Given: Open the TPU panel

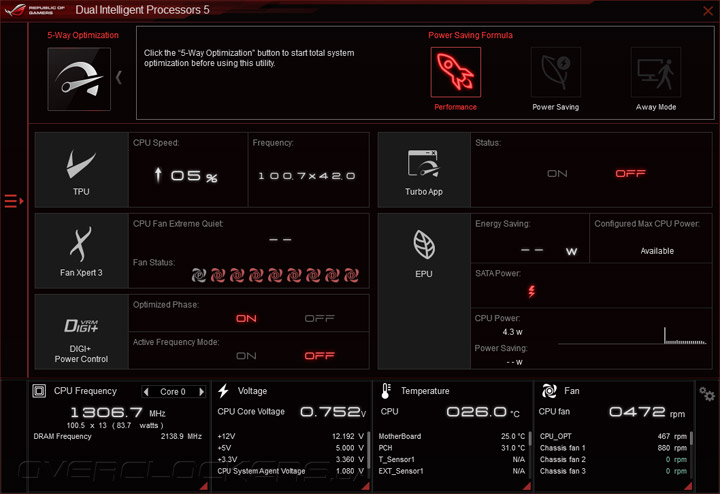Looking at the screenshot, I should [81, 170].
